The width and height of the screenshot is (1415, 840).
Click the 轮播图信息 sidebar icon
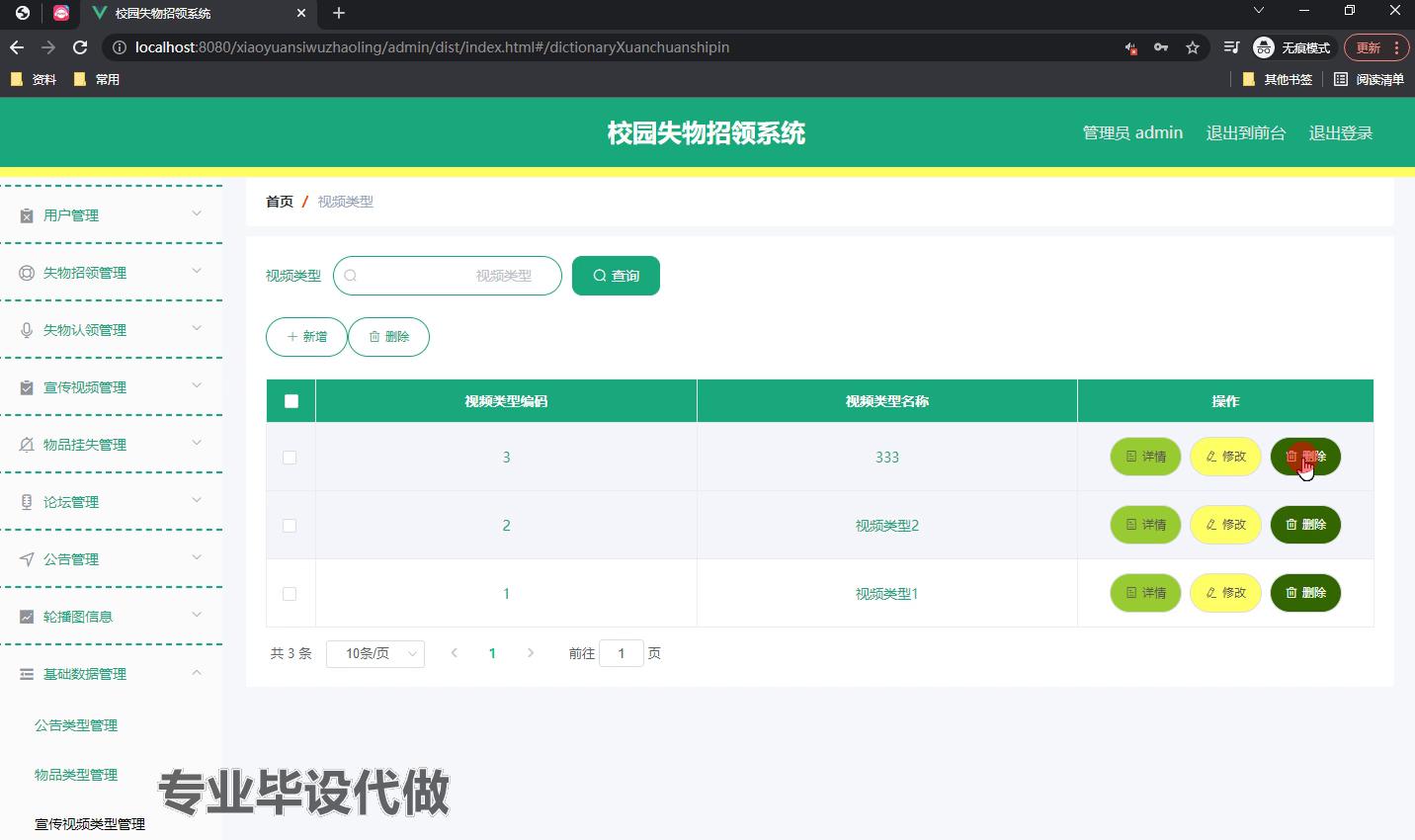point(27,617)
